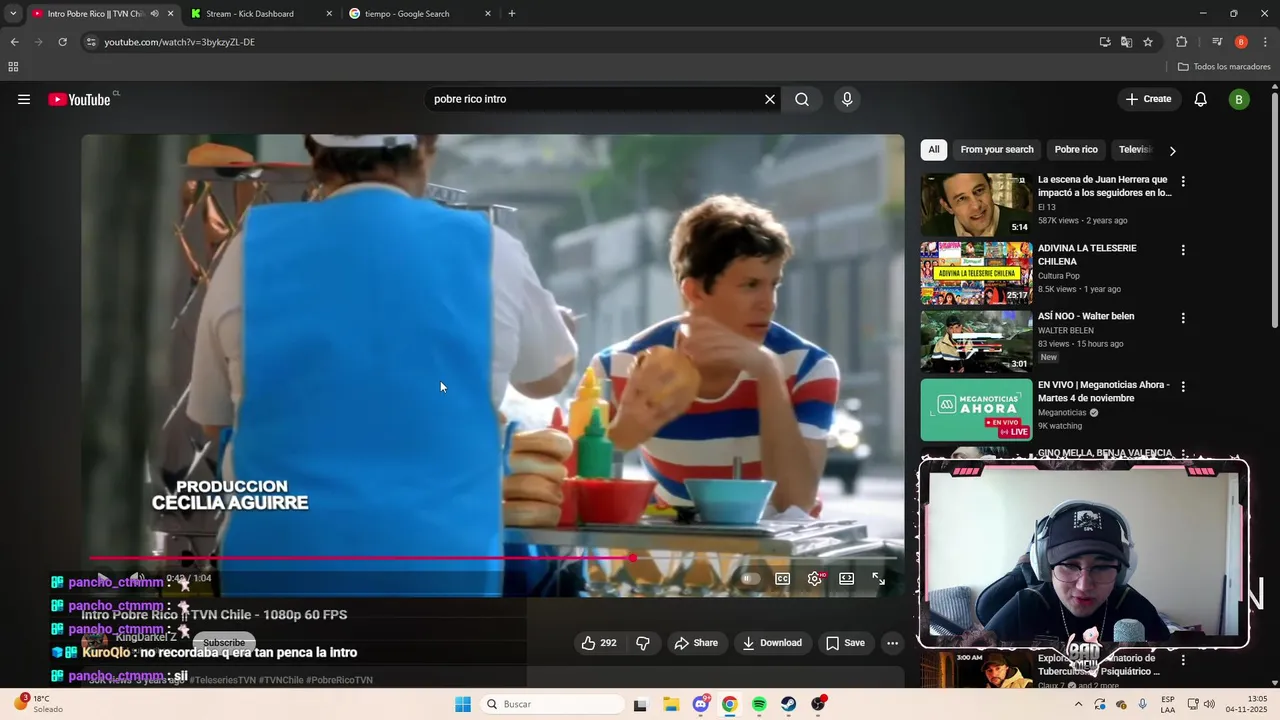Open options for La escena de Juan Herrera

(1183, 181)
